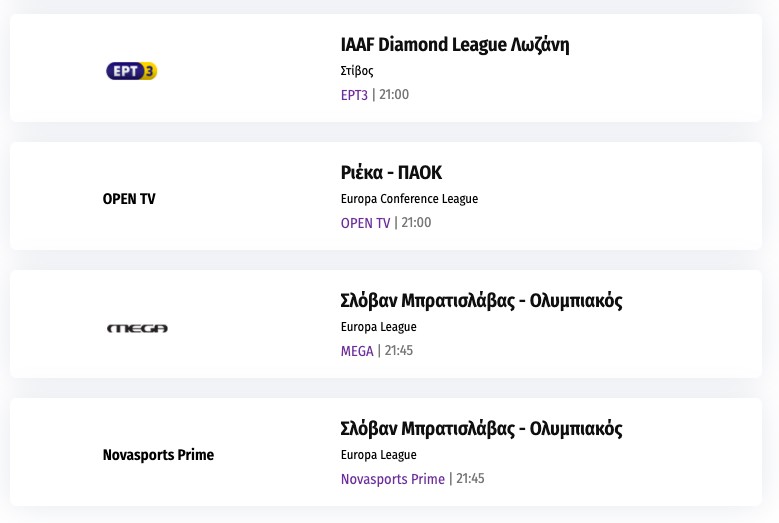
Task: Select Europa League label in Novasports card
Action: click(378, 455)
